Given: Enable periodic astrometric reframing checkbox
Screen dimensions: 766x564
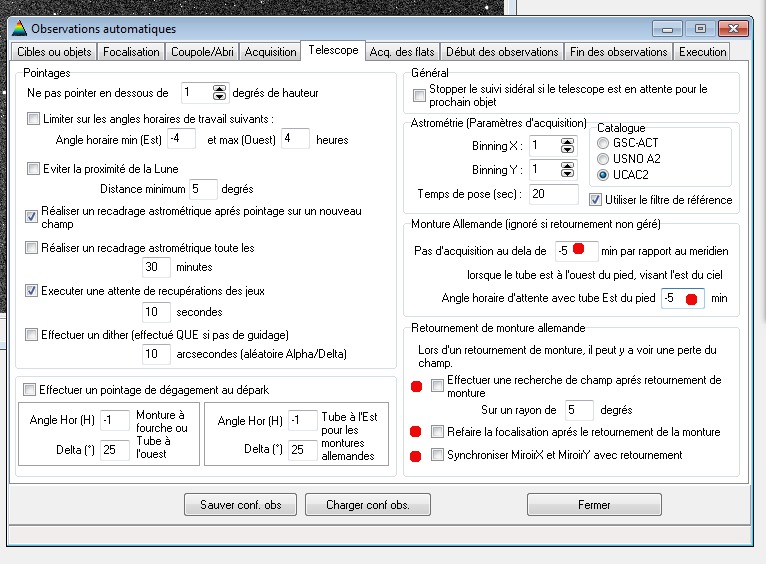Looking at the screenshot, I should pyautogui.click(x=31, y=248).
